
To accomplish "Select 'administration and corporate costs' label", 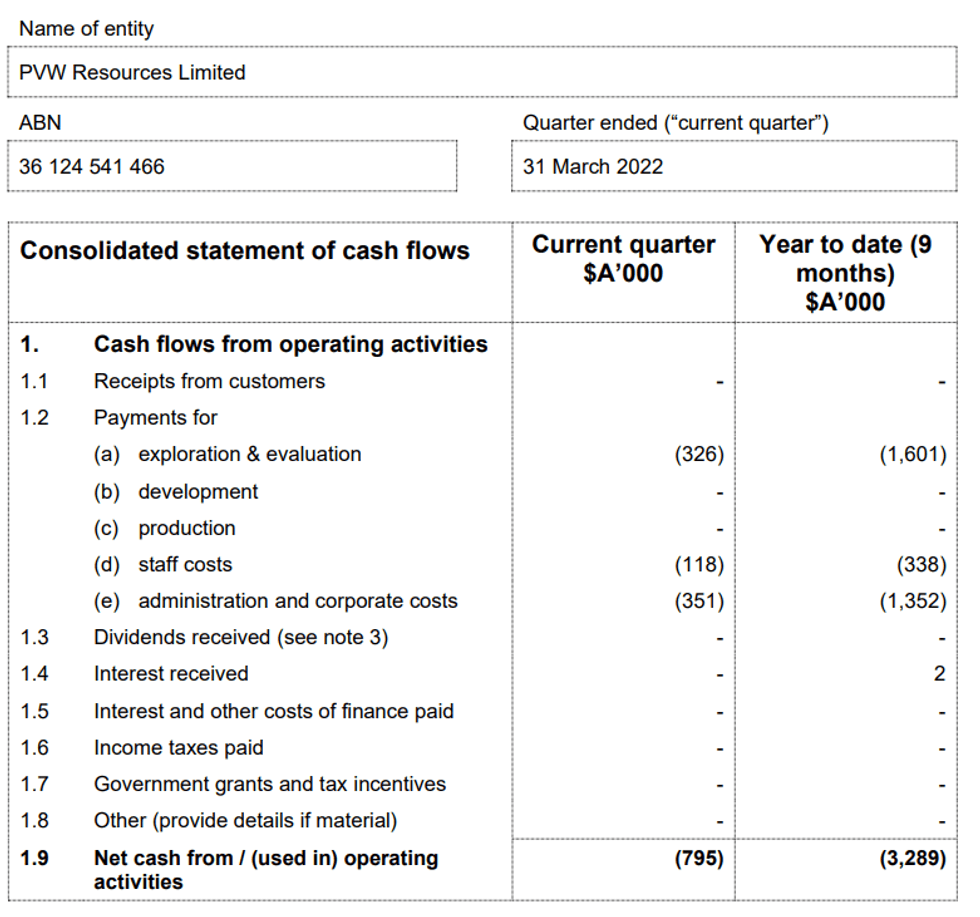I will click(298, 601).
